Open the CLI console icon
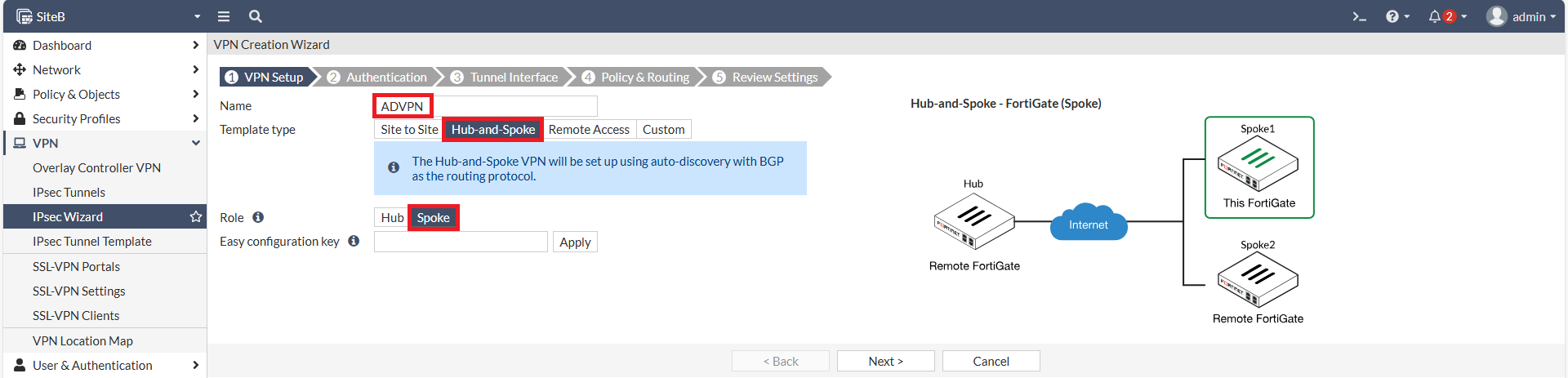The image size is (1568, 378). (x=1359, y=16)
